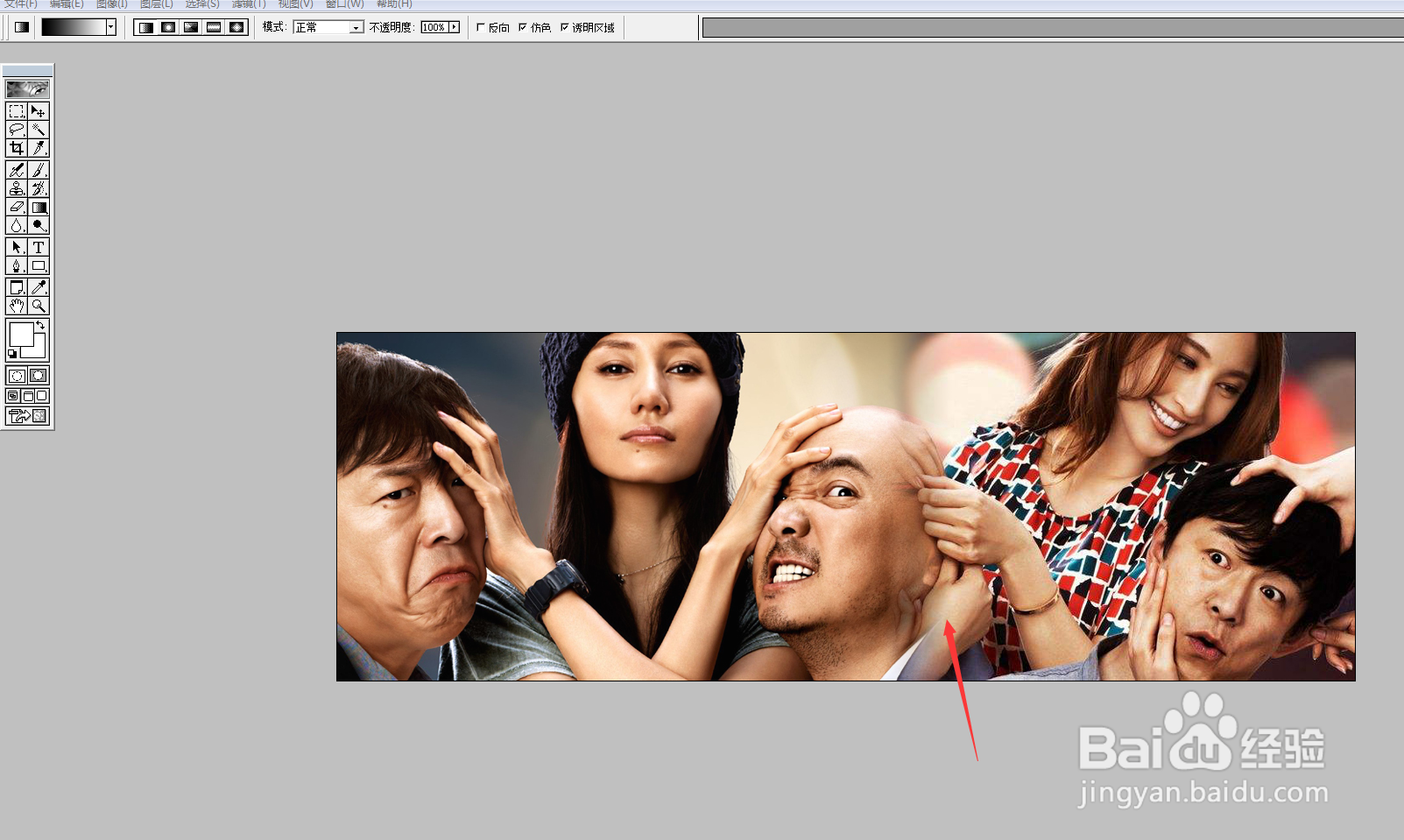Switch to Quick Mask edit mode
The width and height of the screenshot is (1404, 840).
point(39,376)
